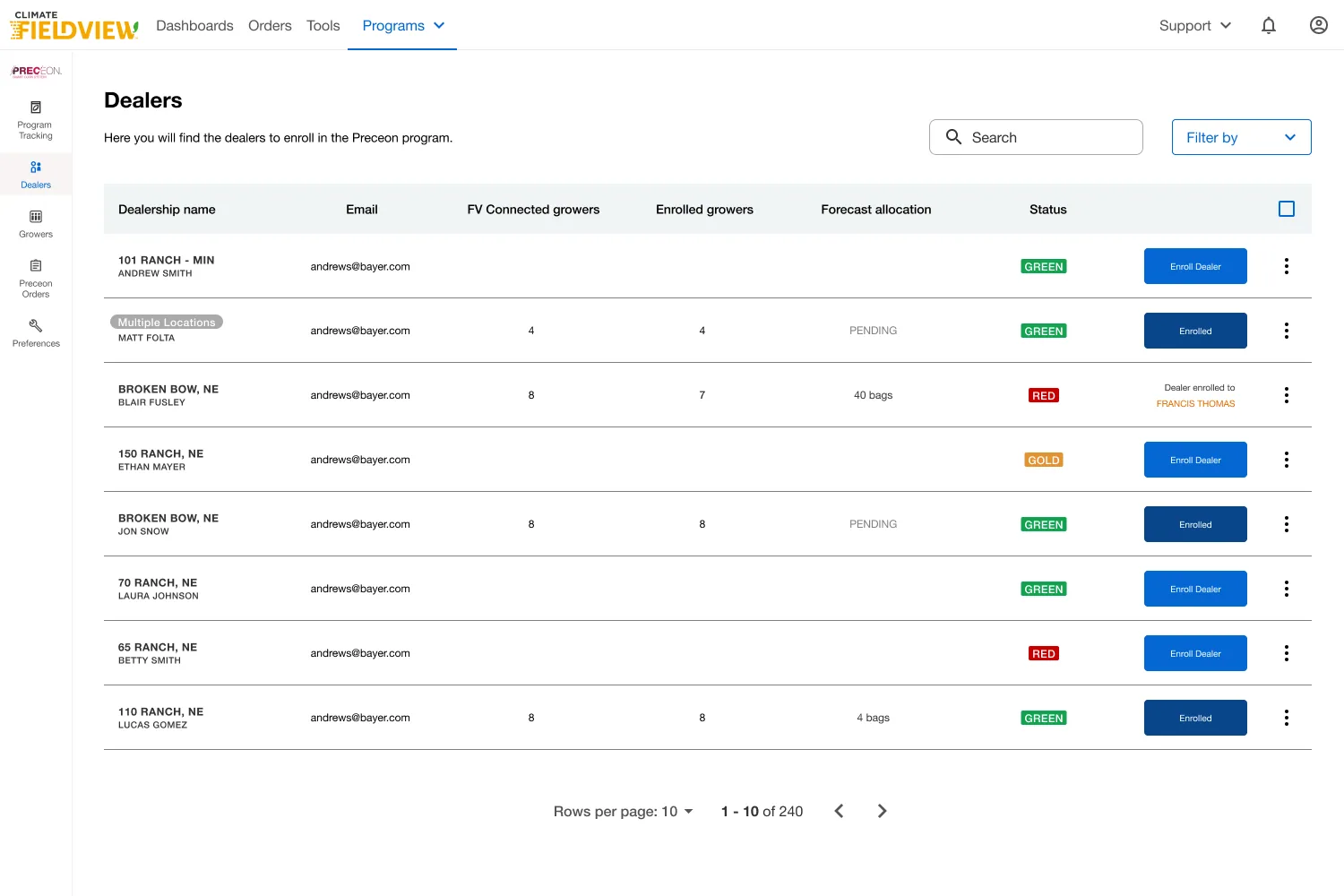This screenshot has height=896, width=1344.
Task: Open more options for Jon Snow row
Action: point(1287,524)
